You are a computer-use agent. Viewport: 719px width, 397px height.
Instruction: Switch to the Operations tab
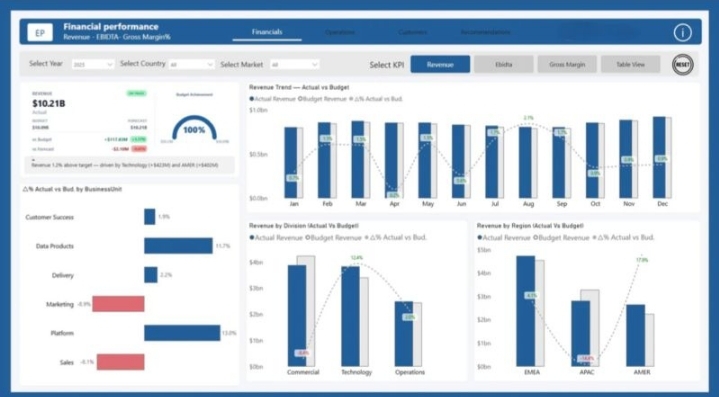click(340, 32)
